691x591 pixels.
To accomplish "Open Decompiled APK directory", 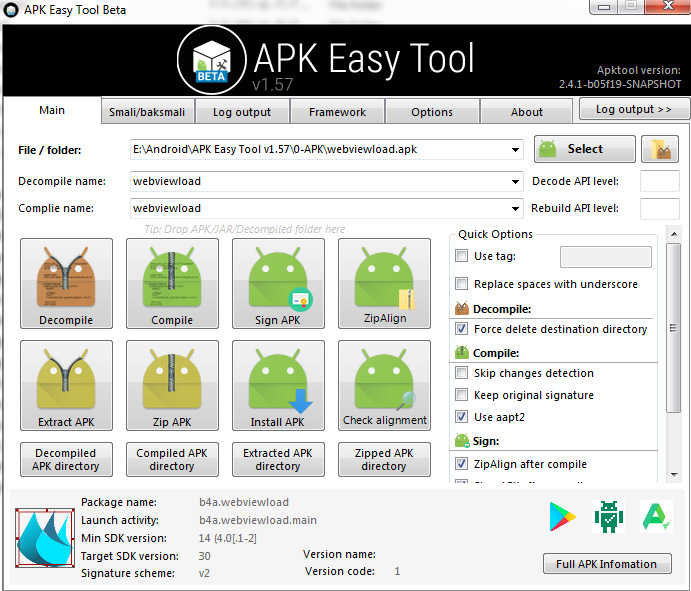I will click(66, 460).
